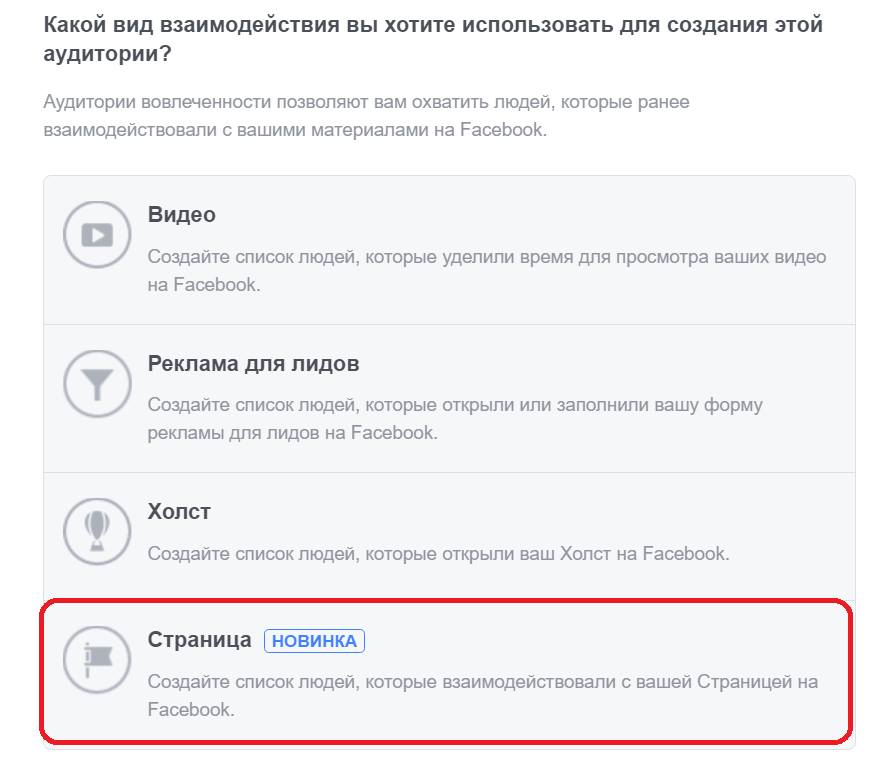Select the "Холст" engagement title

(x=179, y=512)
